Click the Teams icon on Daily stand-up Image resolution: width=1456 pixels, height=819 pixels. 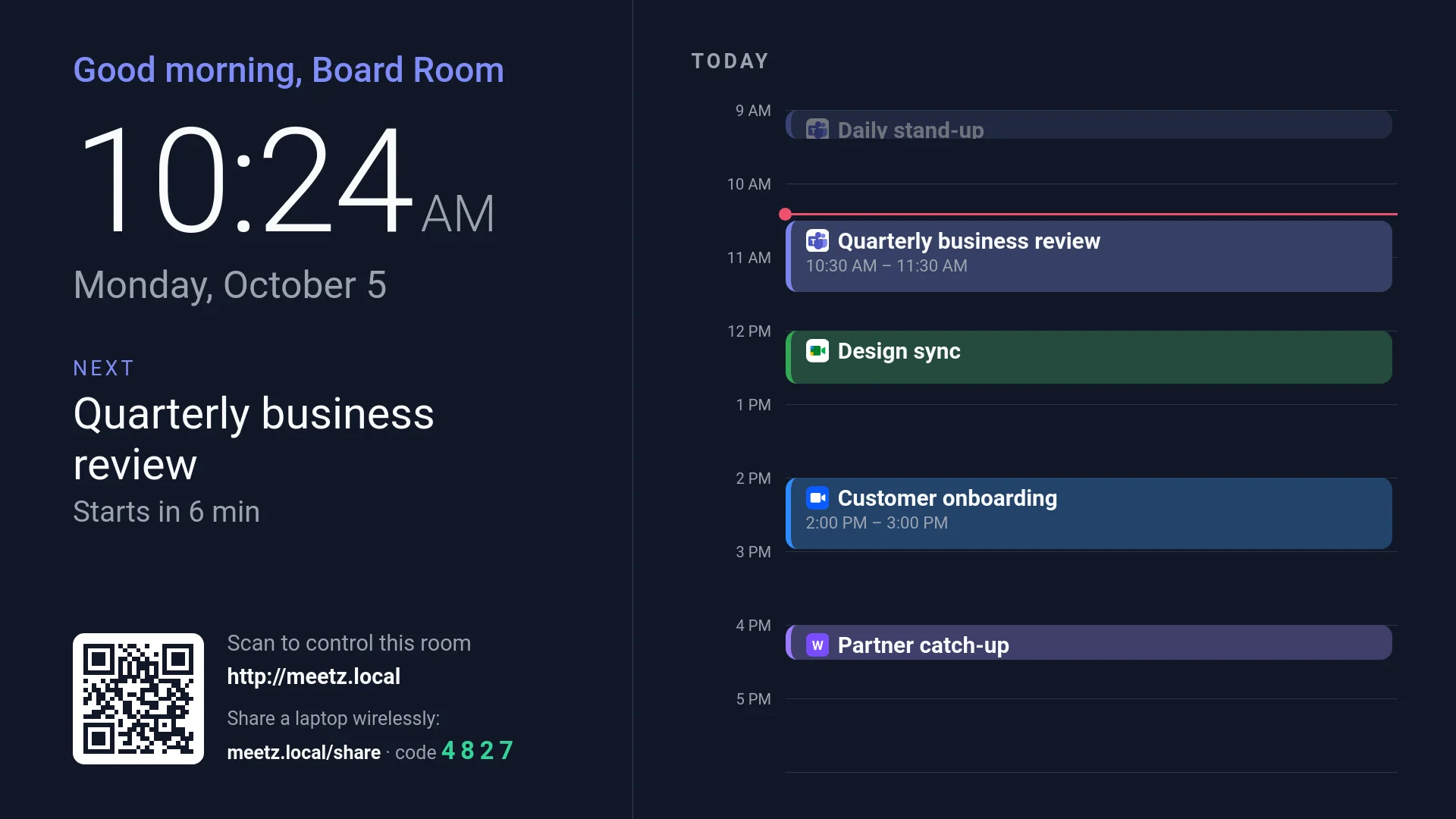point(817,129)
